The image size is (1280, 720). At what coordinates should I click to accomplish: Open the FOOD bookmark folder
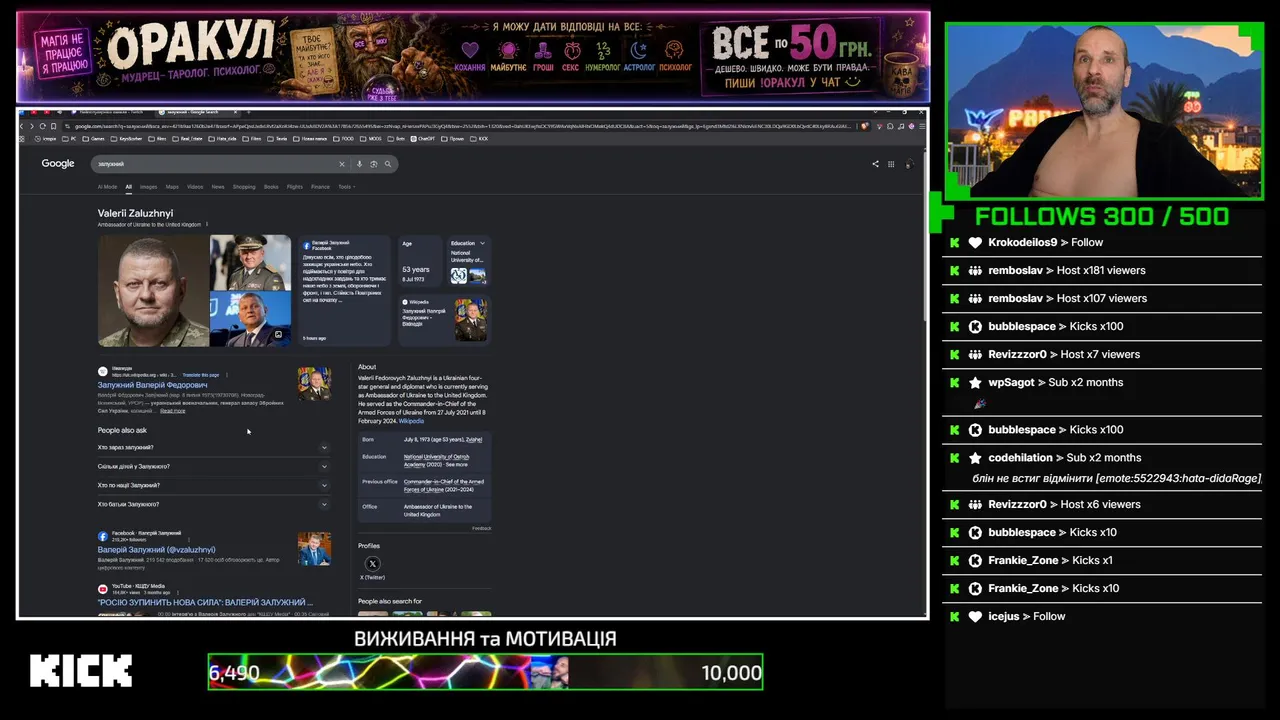(344, 139)
